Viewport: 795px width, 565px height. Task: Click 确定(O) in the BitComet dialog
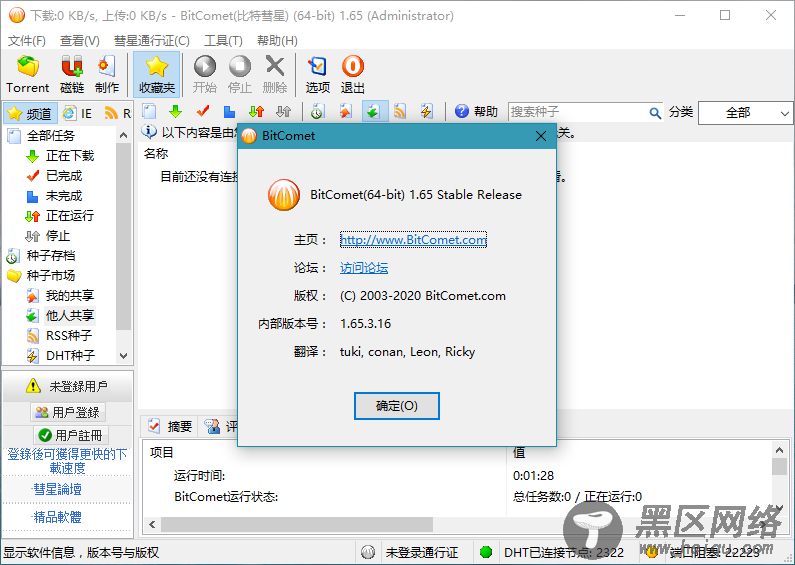click(396, 406)
